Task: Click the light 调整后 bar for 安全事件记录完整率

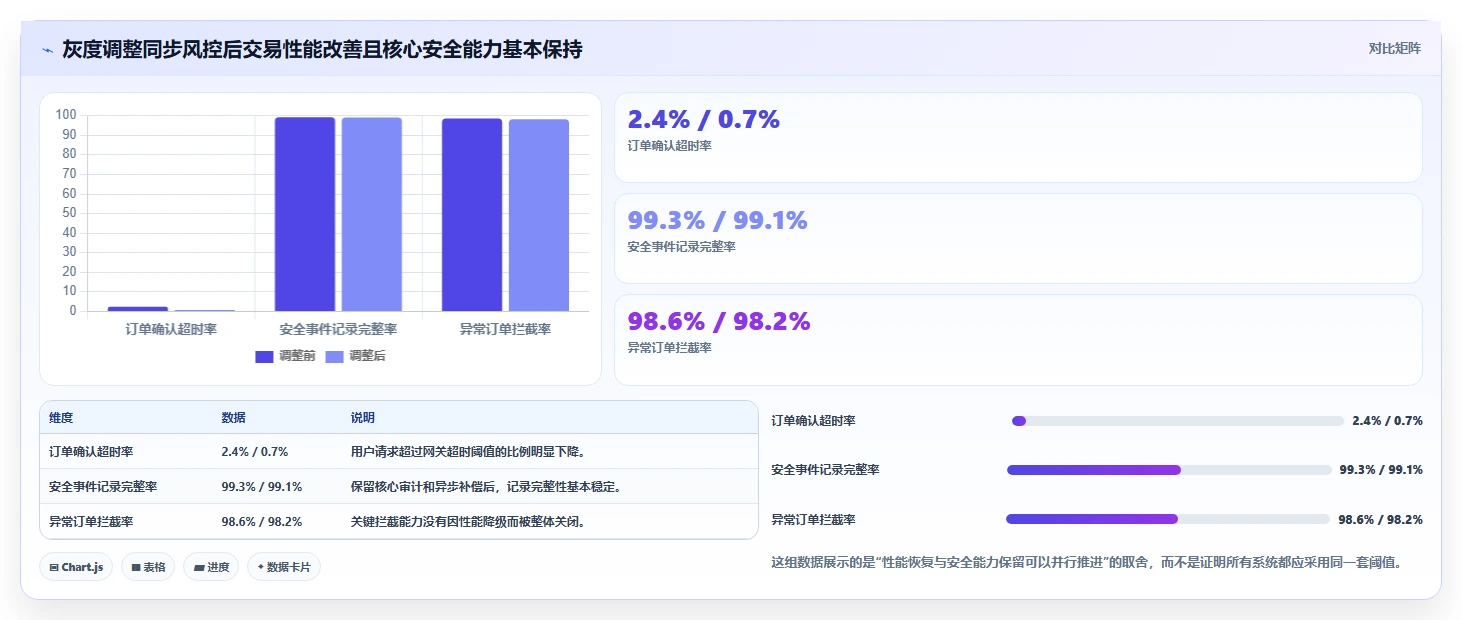Action: click(372, 214)
